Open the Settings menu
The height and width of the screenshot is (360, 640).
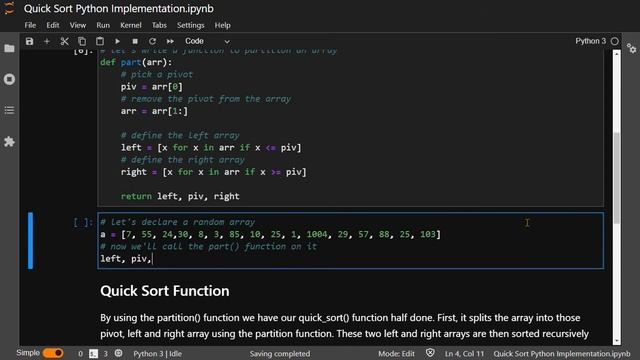point(191,25)
